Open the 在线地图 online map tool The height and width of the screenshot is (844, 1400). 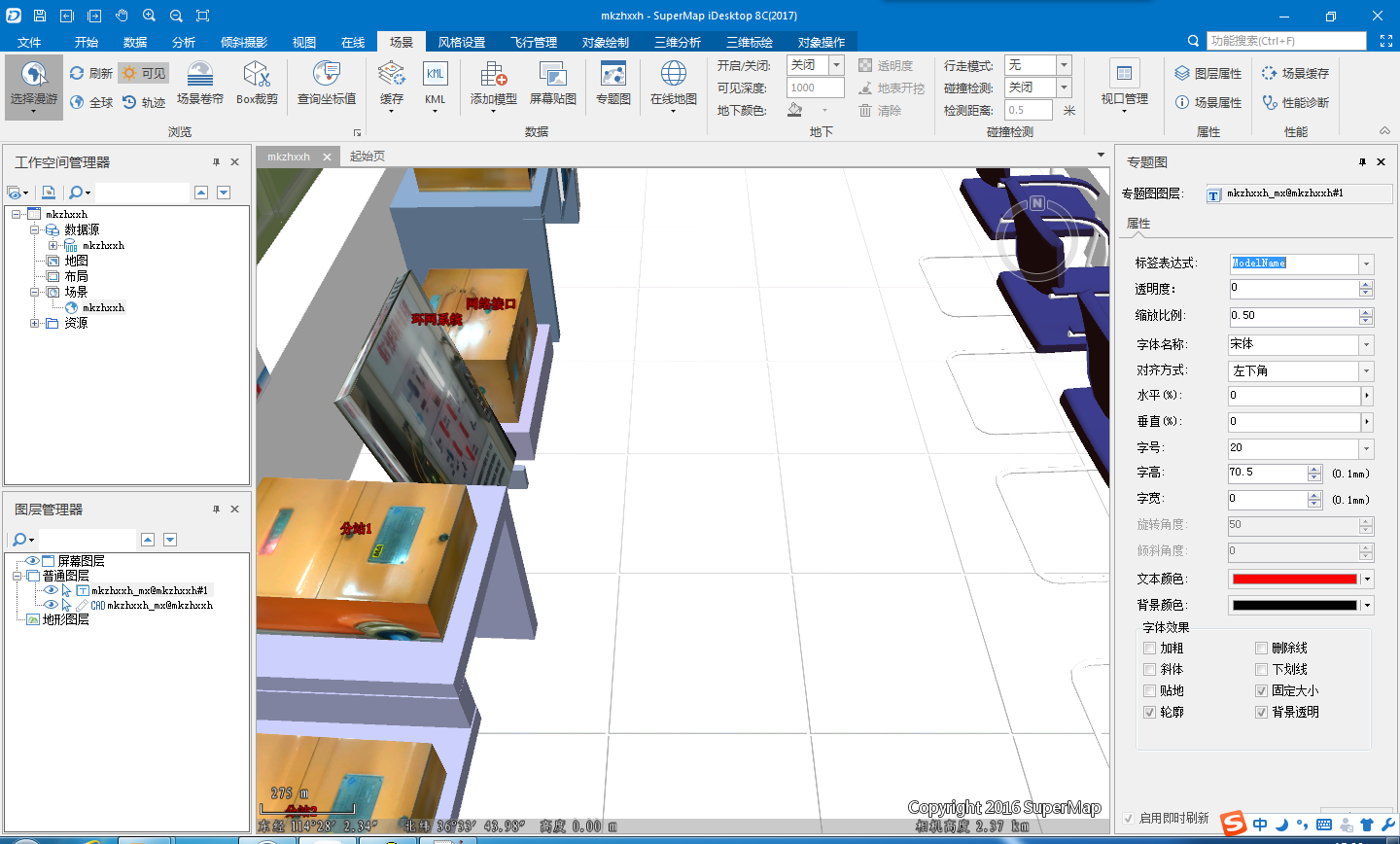tap(674, 86)
